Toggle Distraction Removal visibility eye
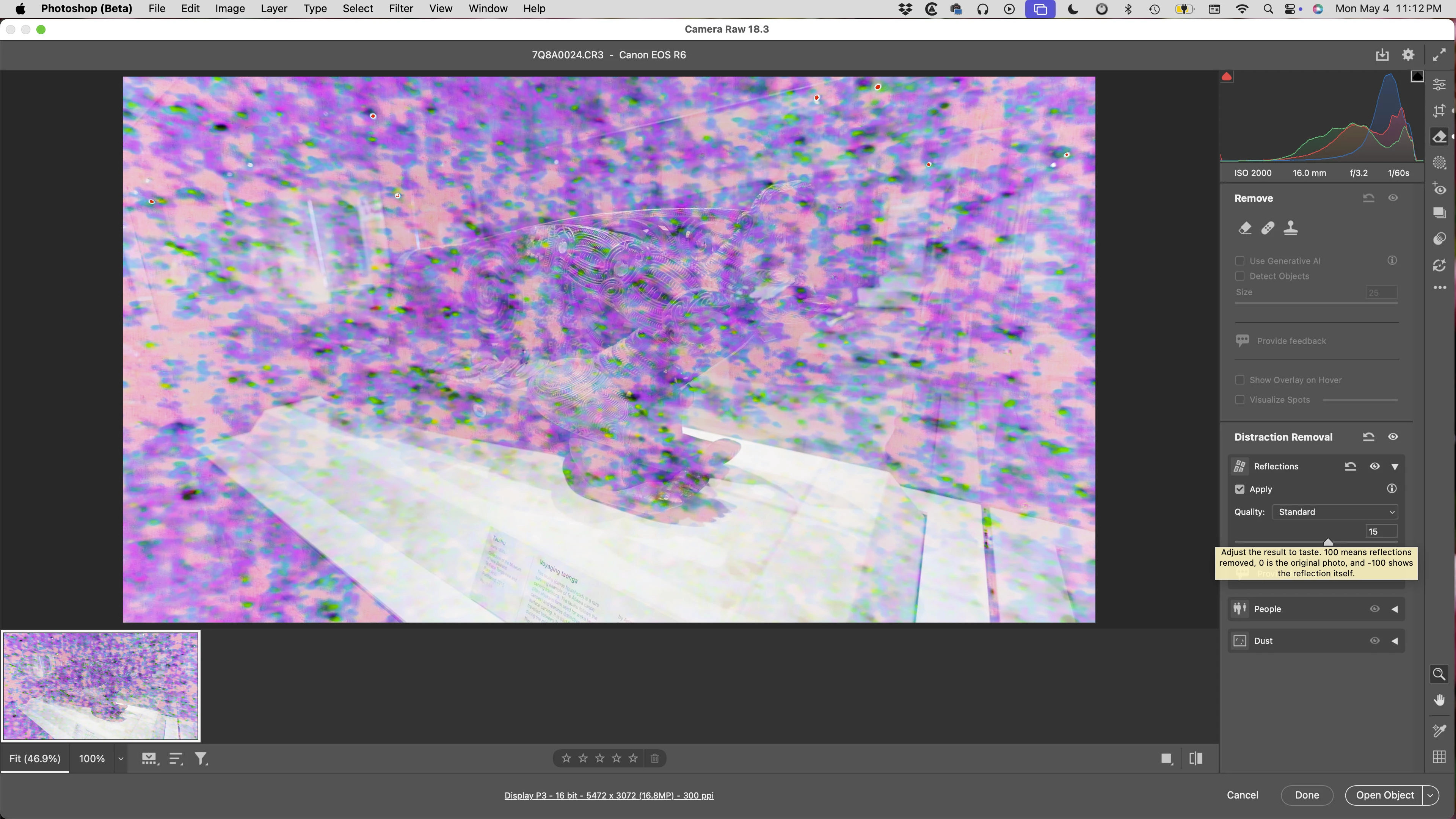 (1393, 437)
